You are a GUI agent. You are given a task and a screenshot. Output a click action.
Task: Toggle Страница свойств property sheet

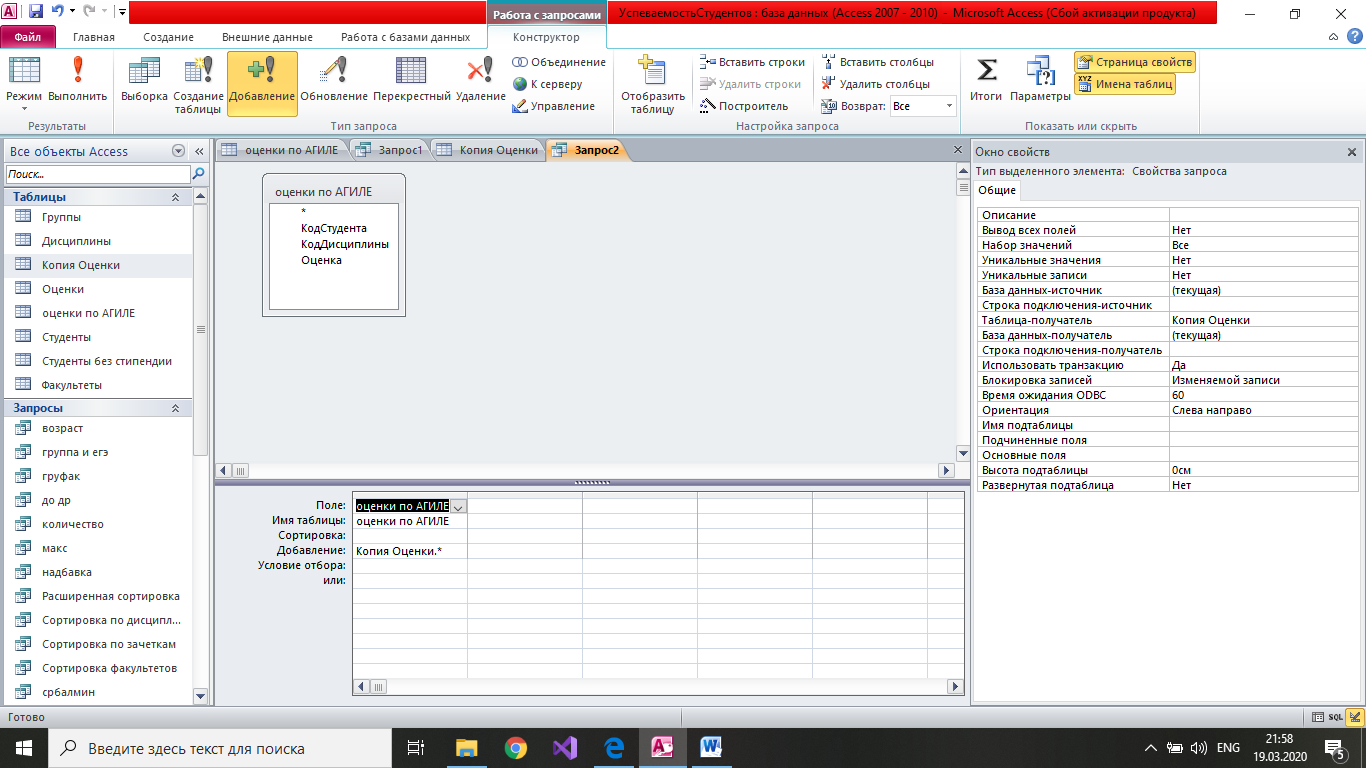coord(1134,62)
